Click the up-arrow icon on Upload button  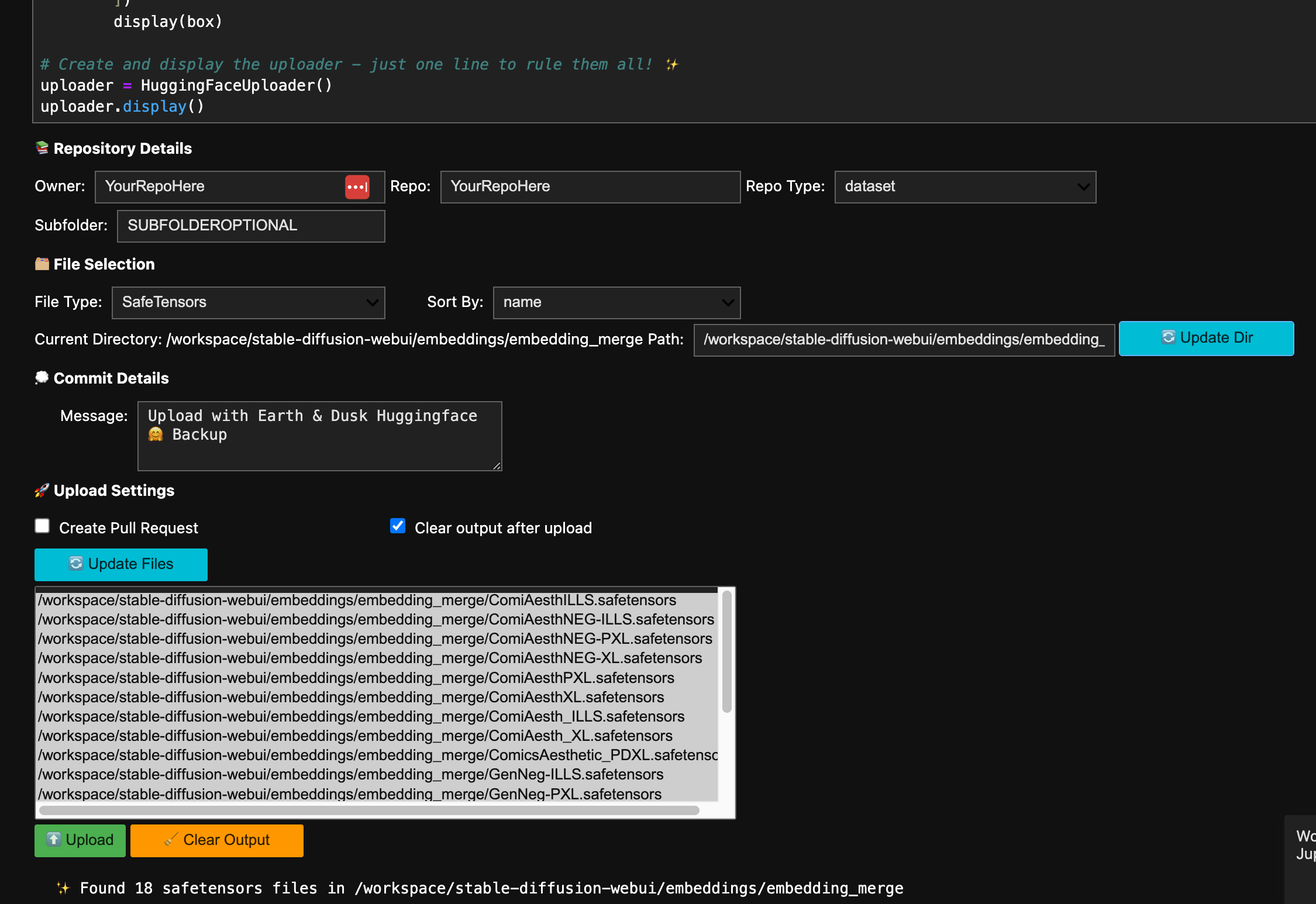tap(53, 839)
